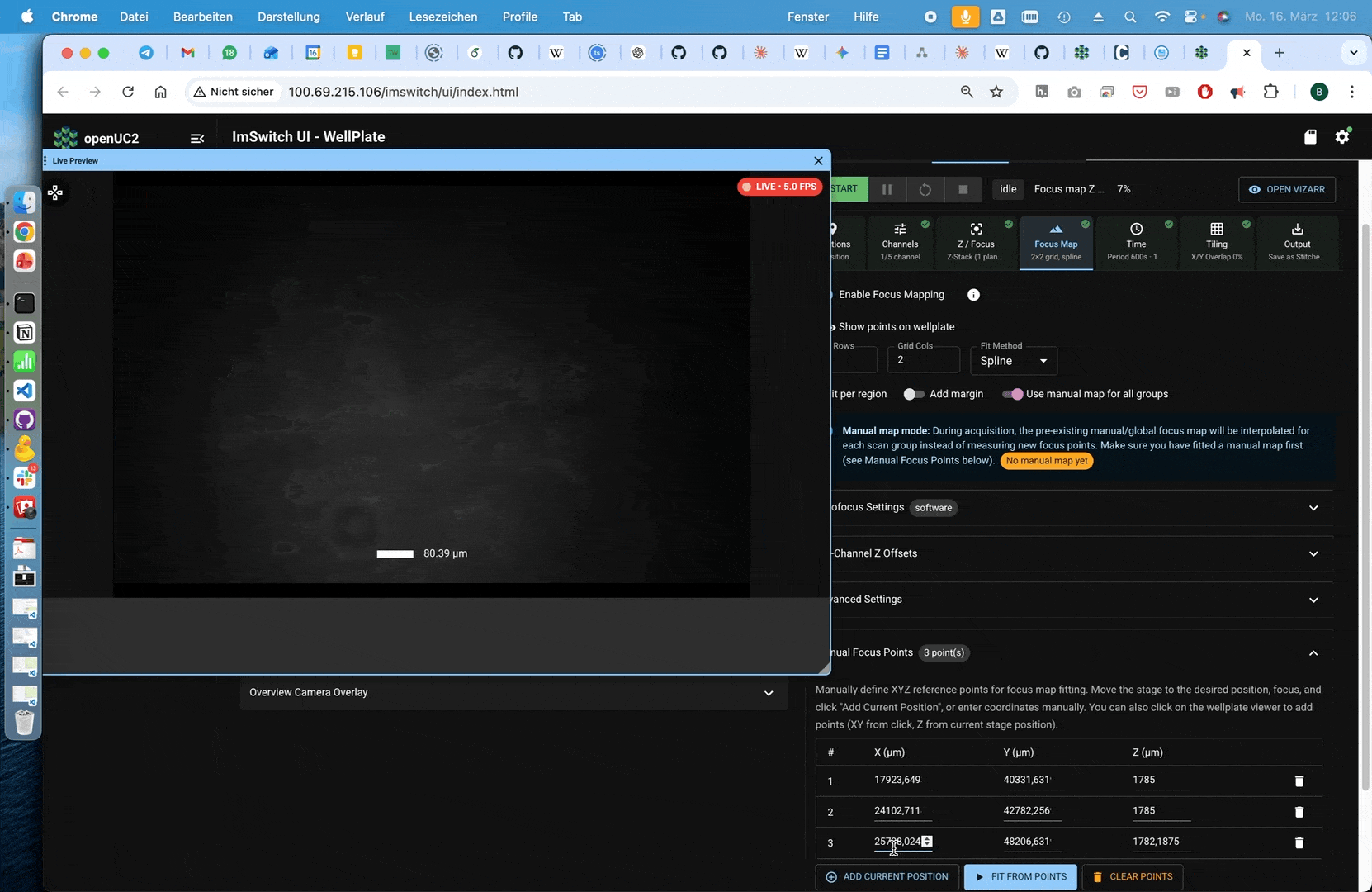Click the FIT FROM POINTS button

[1020, 876]
